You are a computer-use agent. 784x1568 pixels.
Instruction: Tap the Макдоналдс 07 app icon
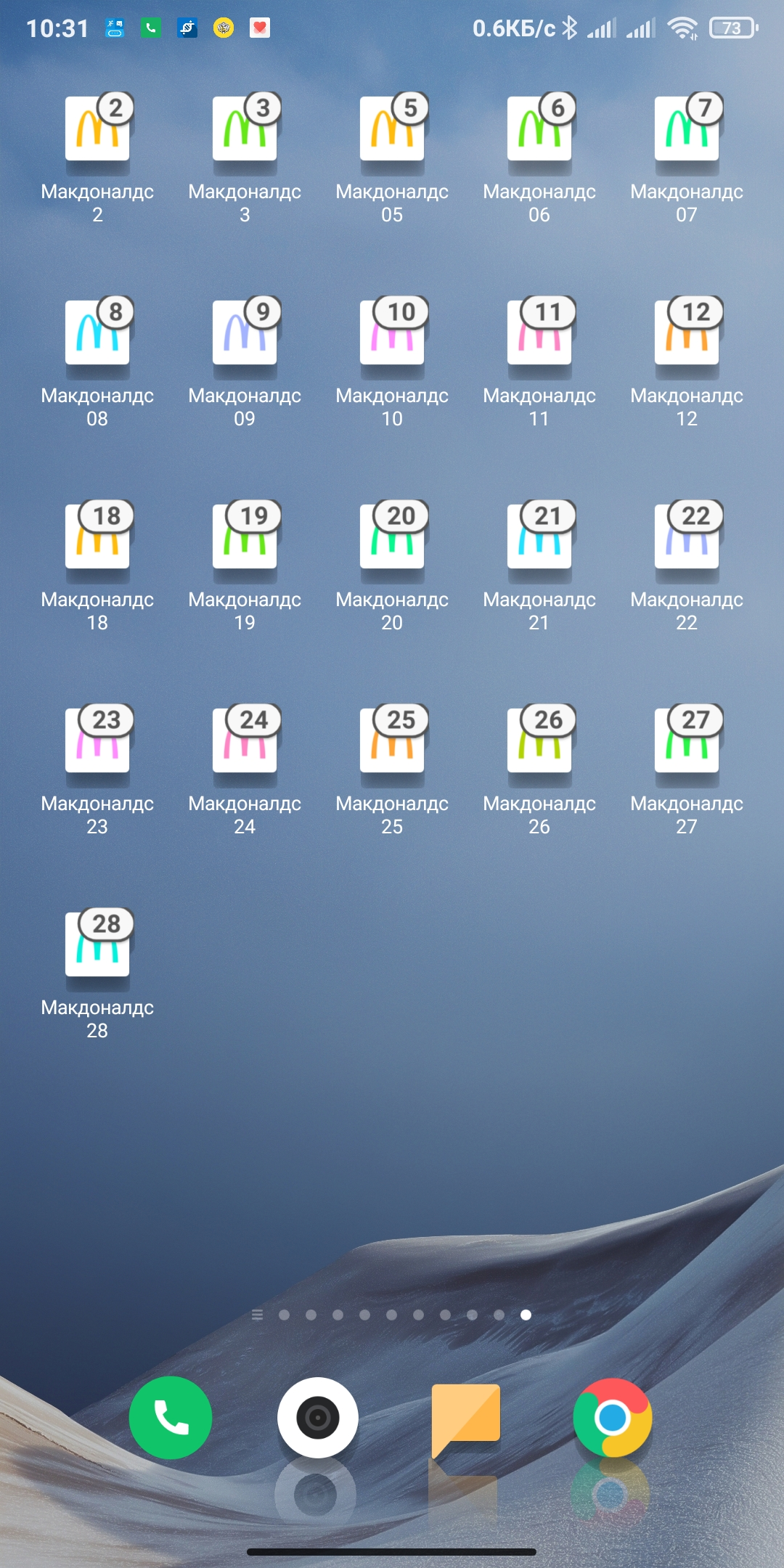tap(687, 129)
